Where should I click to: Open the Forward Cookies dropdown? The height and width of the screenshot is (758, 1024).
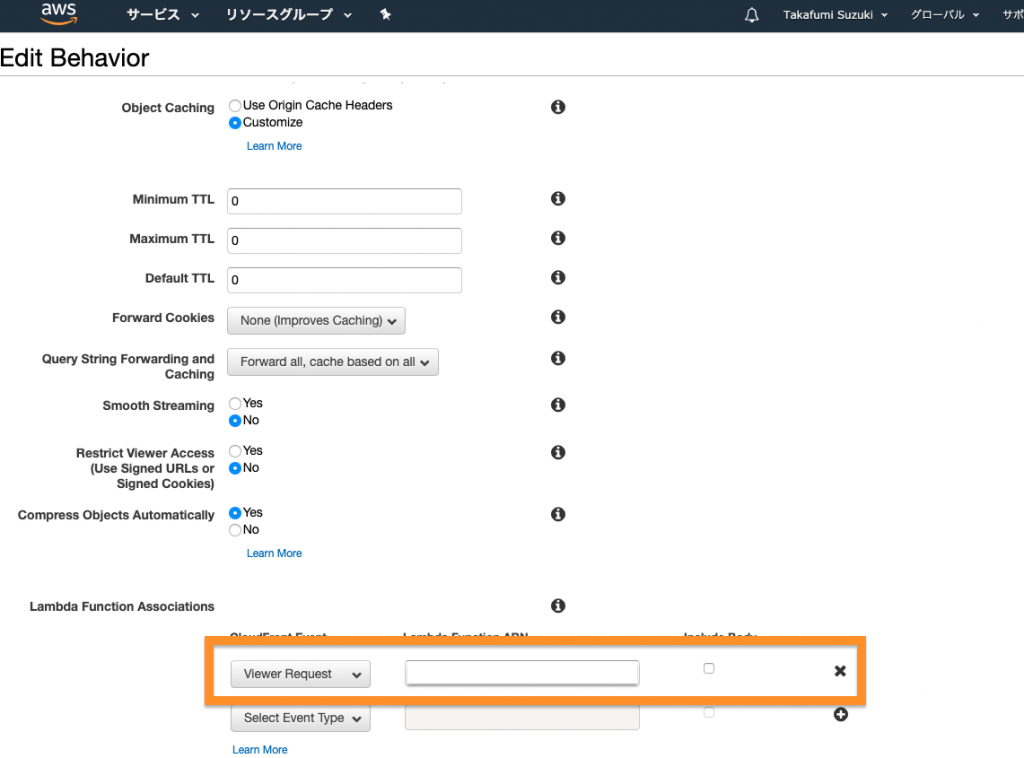coord(316,321)
